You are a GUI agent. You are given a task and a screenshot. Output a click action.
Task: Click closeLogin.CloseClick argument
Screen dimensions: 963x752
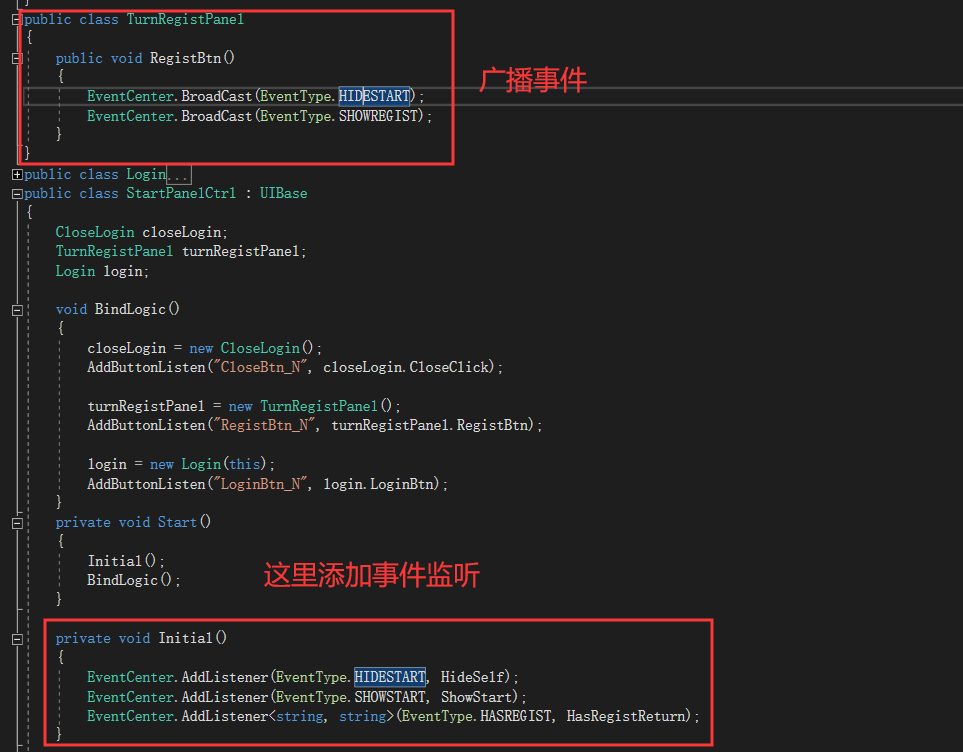(405, 367)
